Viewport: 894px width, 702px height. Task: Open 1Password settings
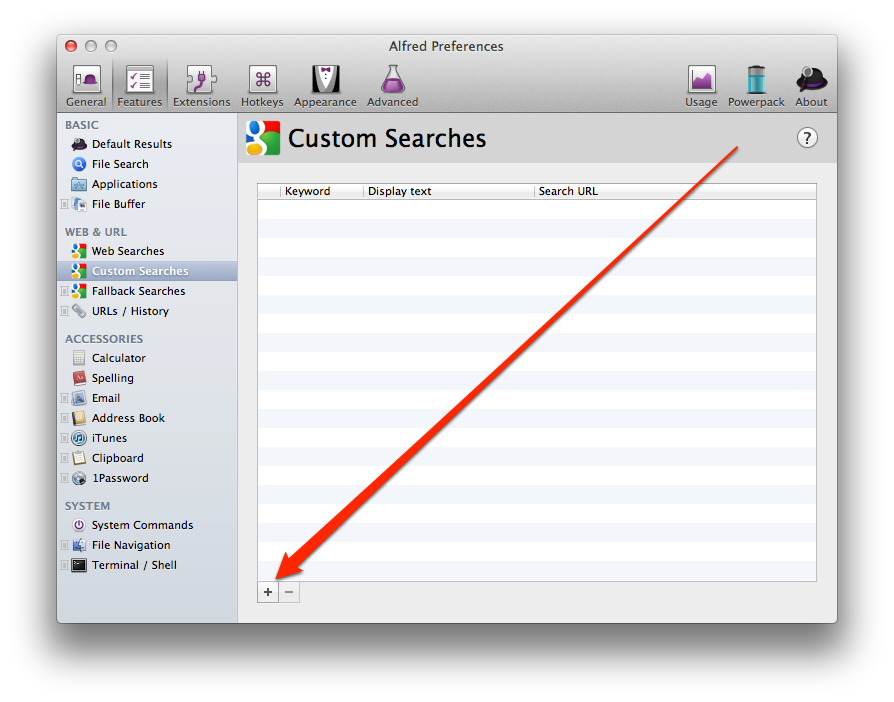point(147,478)
